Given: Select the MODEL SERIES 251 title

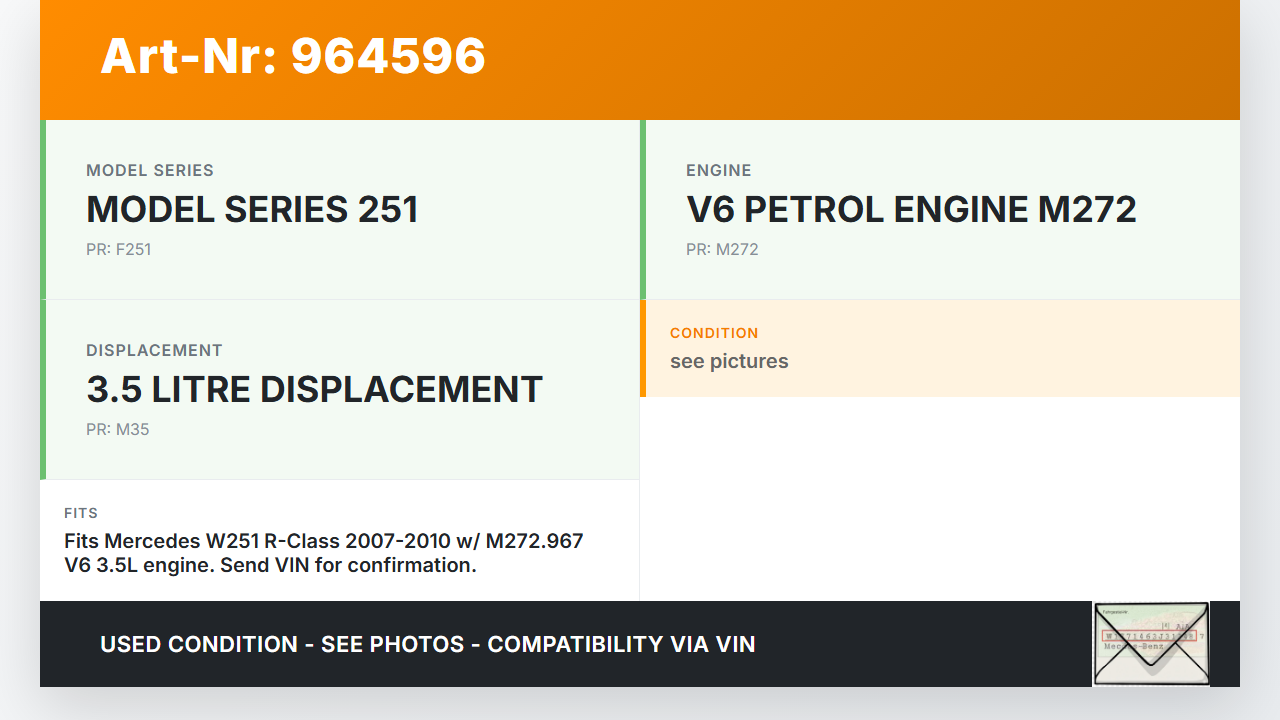Looking at the screenshot, I should coord(252,210).
